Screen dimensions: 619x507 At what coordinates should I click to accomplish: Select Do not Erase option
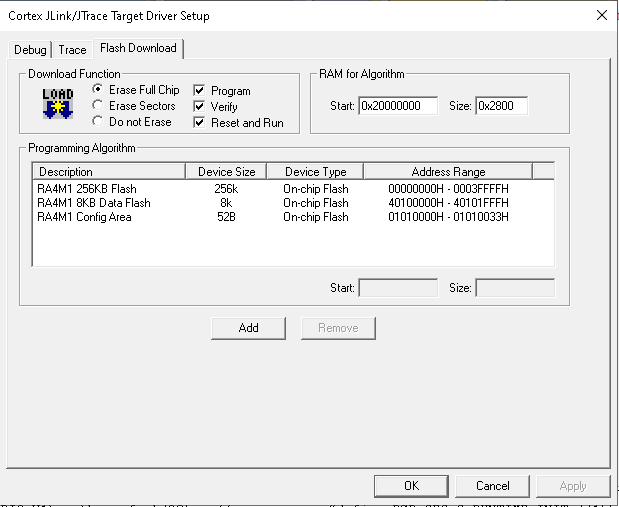(x=132, y=122)
